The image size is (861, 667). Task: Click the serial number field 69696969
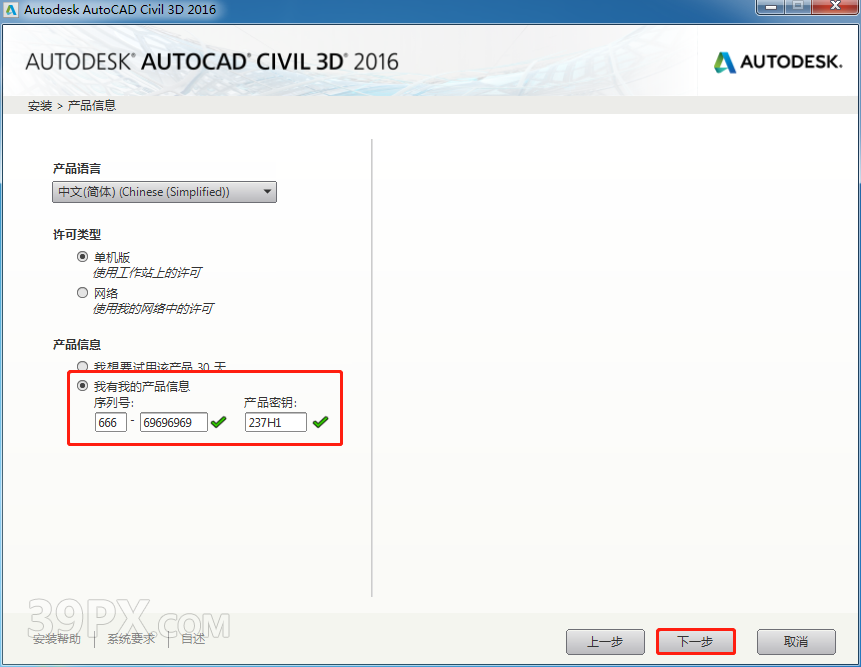174,422
